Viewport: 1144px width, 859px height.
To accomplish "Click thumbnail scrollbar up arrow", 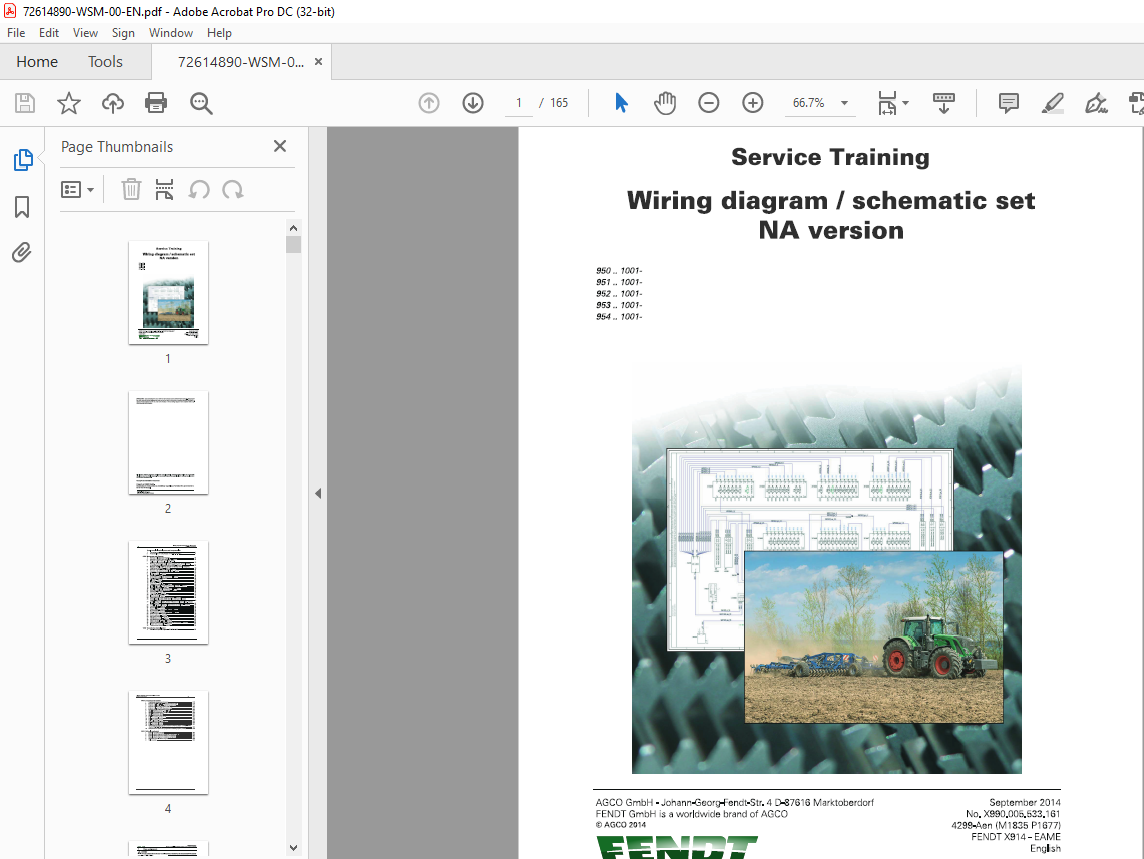I will [x=293, y=228].
